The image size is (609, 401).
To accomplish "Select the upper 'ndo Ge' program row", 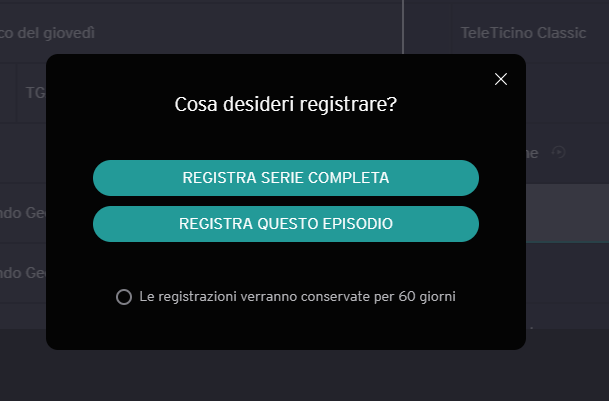I will [22, 213].
